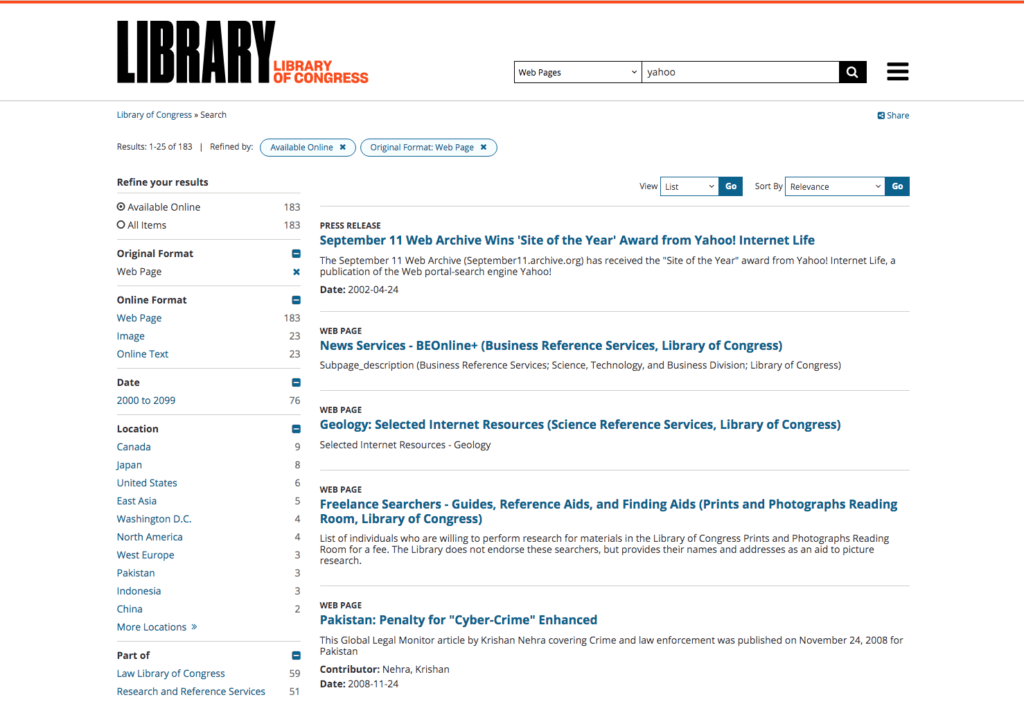Filter by Online Text format
The width and height of the screenshot is (1024, 704).
click(x=142, y=354)
